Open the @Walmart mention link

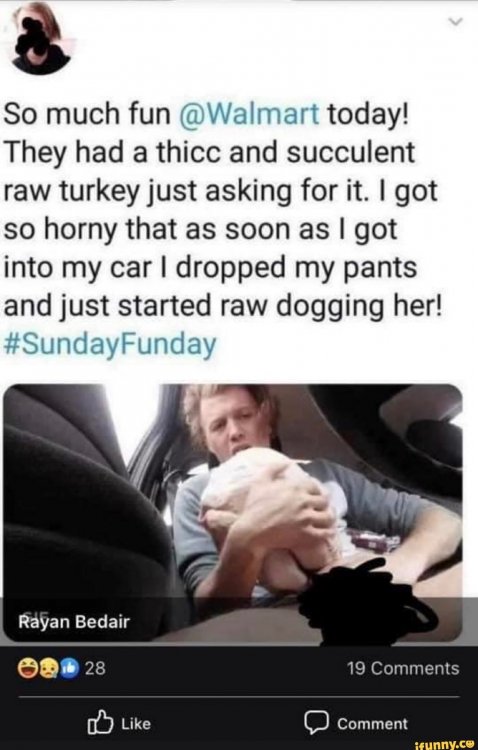(249, 114)
